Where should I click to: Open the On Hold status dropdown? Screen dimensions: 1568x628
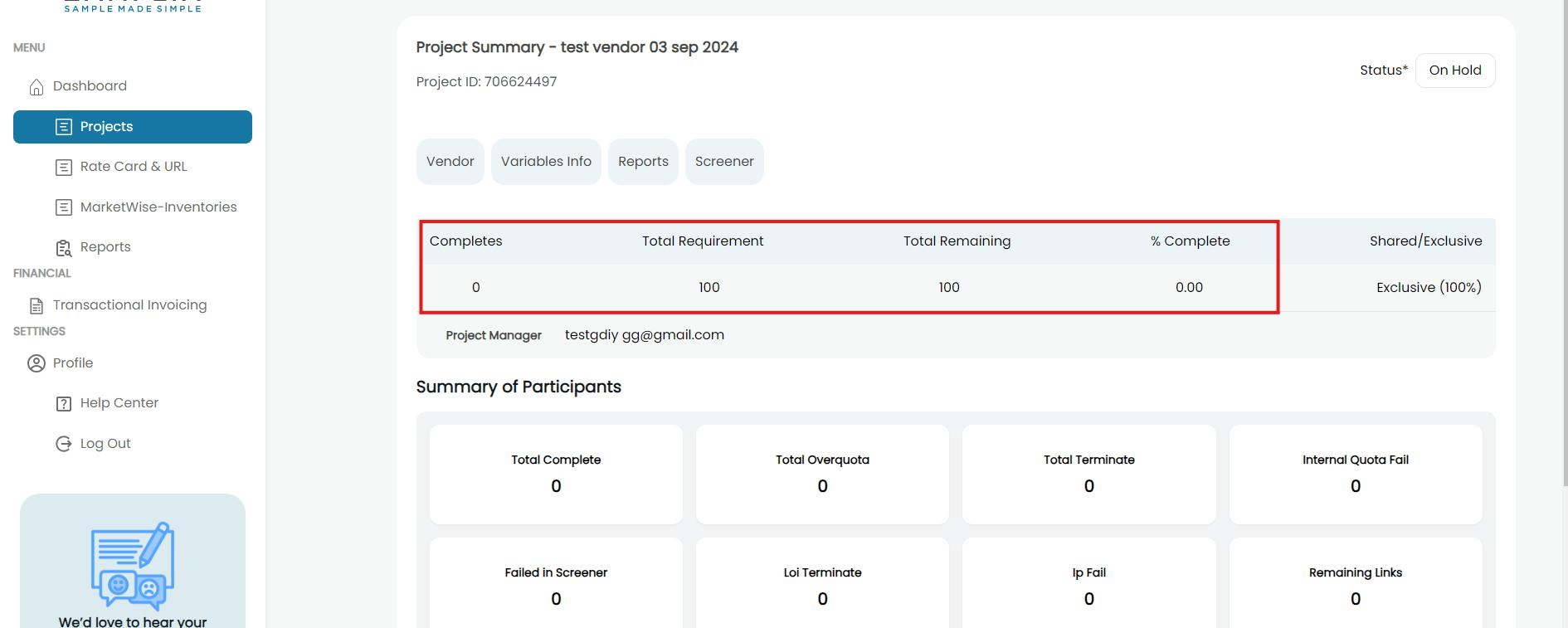(1455, 71)
